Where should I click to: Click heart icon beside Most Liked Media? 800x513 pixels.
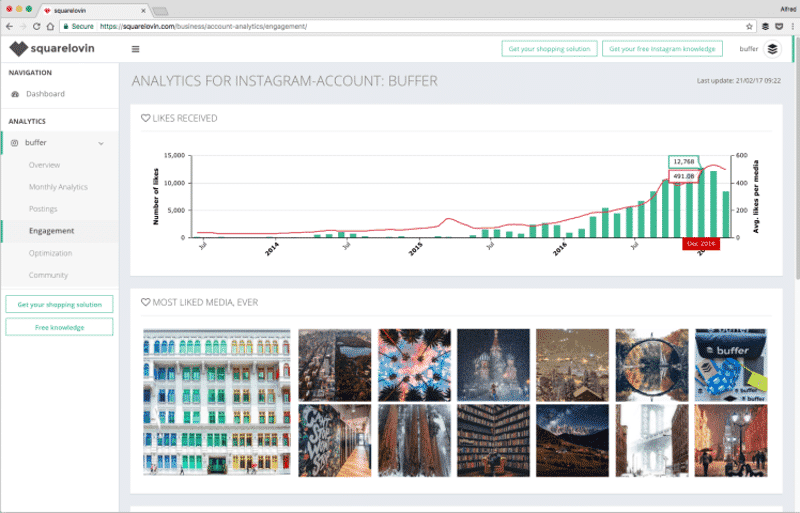click(145, 302)
